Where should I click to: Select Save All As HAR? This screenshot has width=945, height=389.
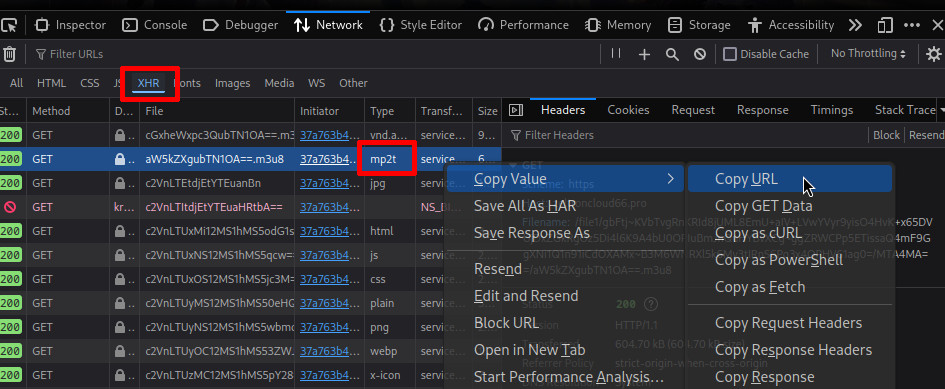pyautogui.click(x=564, y=206)
